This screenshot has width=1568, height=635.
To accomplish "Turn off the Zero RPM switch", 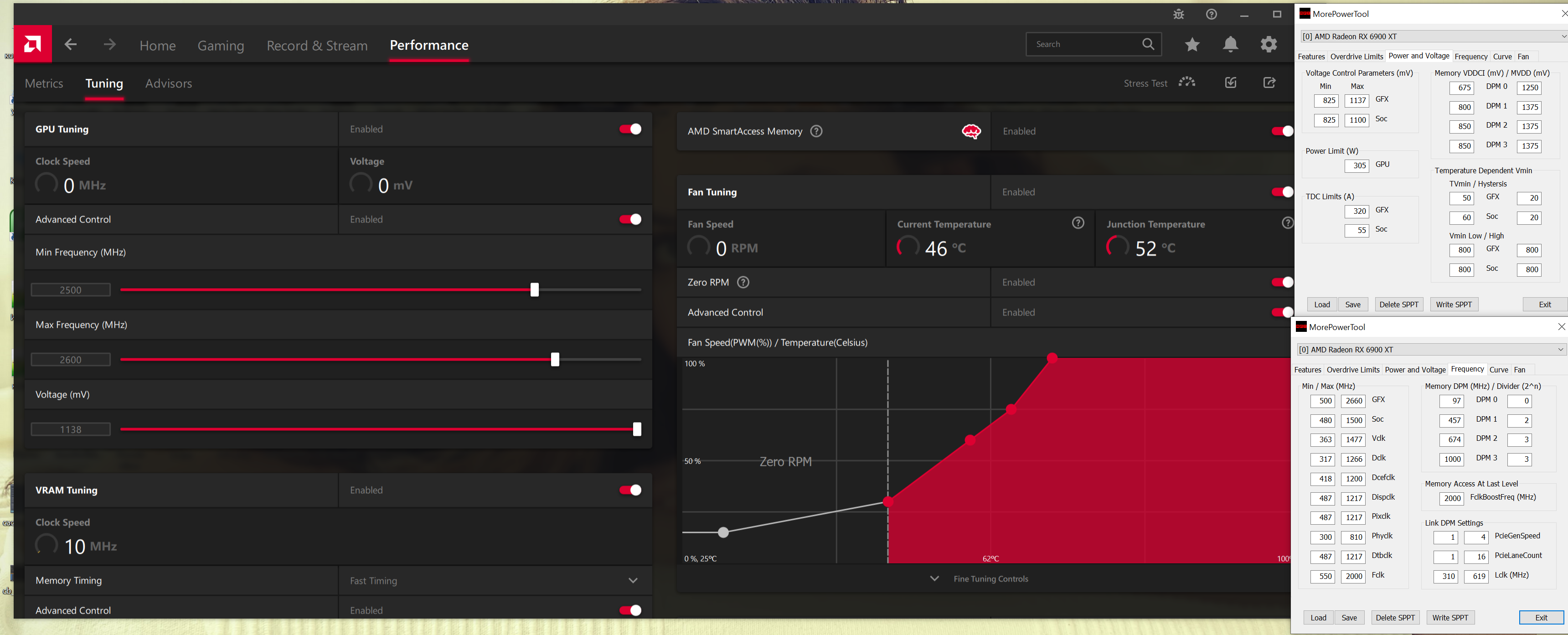I will pos(1282,282).
